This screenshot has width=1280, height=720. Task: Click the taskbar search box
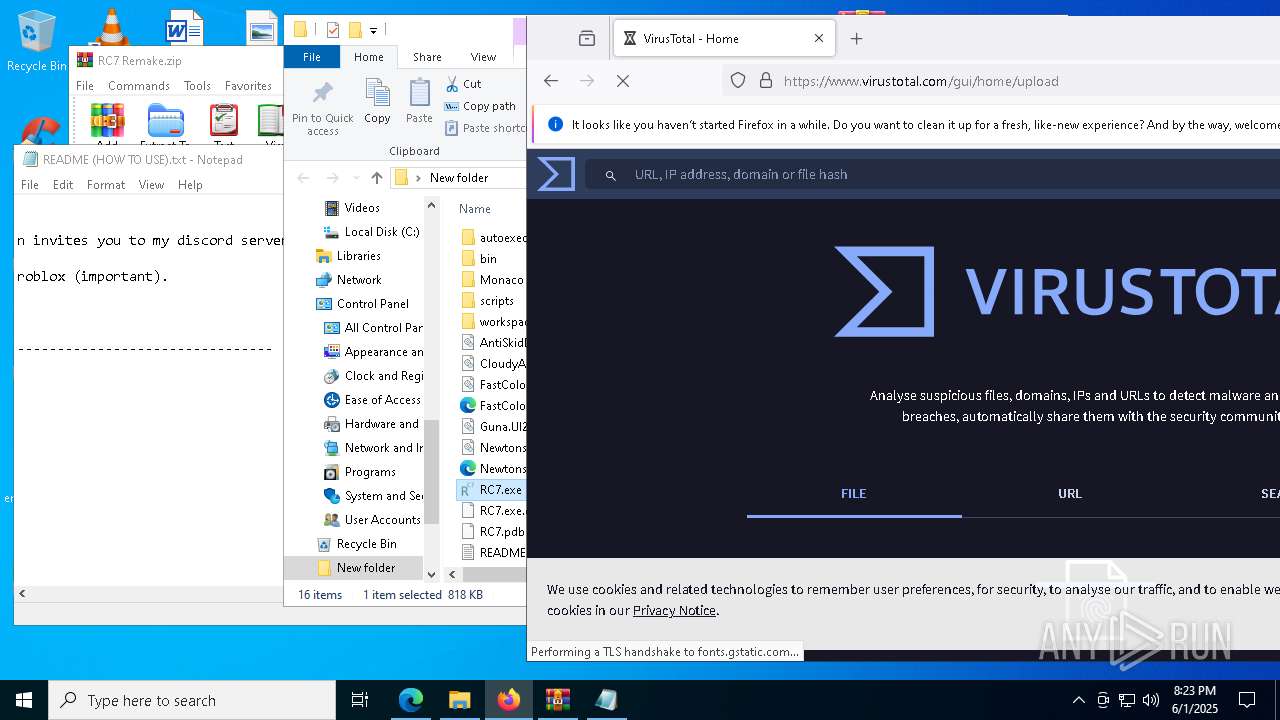pyautogui.click(x=192, y=700)
